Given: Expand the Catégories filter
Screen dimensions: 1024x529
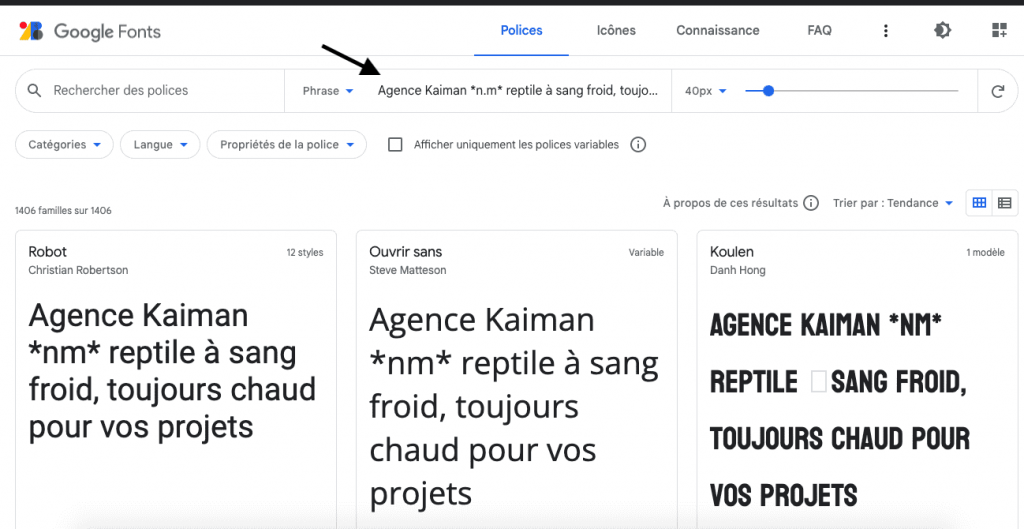Looking at the screenshot, I should (65, 145).
